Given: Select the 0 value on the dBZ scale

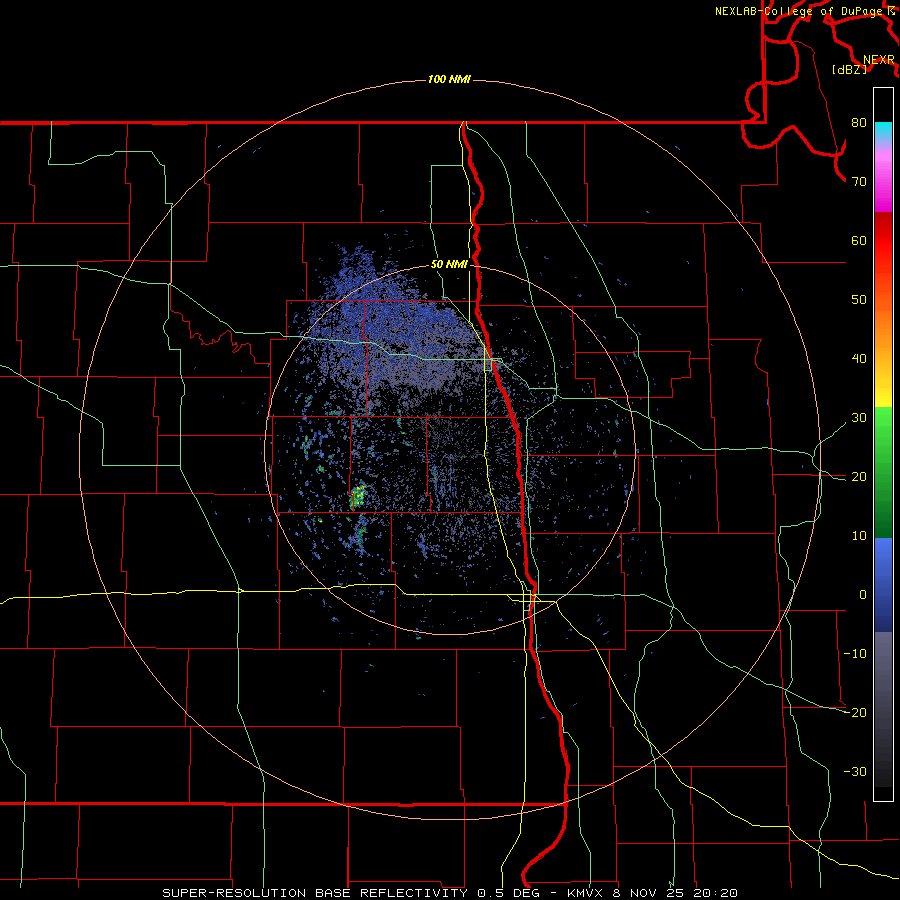Looking at the screenshot, I should (863, 595).
